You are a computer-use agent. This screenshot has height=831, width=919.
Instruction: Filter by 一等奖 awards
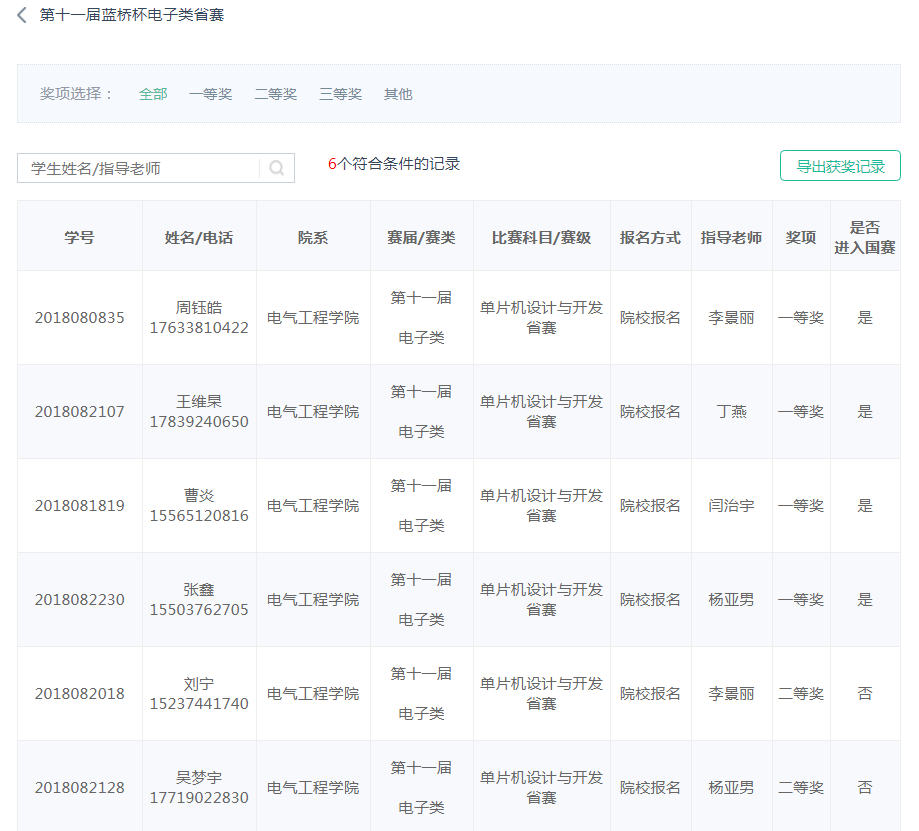pyautogui.click(x=210, y=94)
